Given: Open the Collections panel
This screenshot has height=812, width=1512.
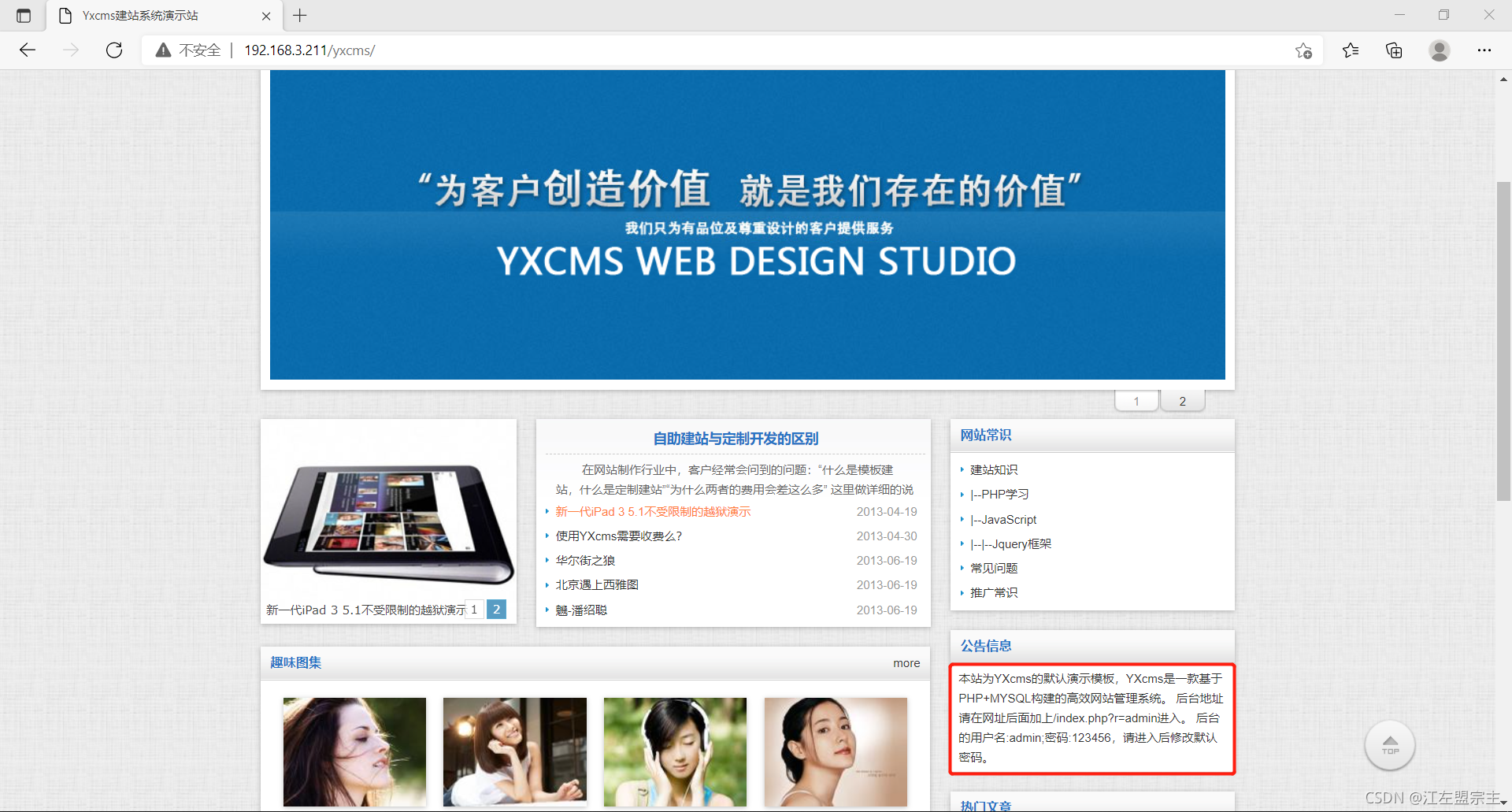Looking at the screenshot, I should pyautogui.click(x=1394, y=50).
